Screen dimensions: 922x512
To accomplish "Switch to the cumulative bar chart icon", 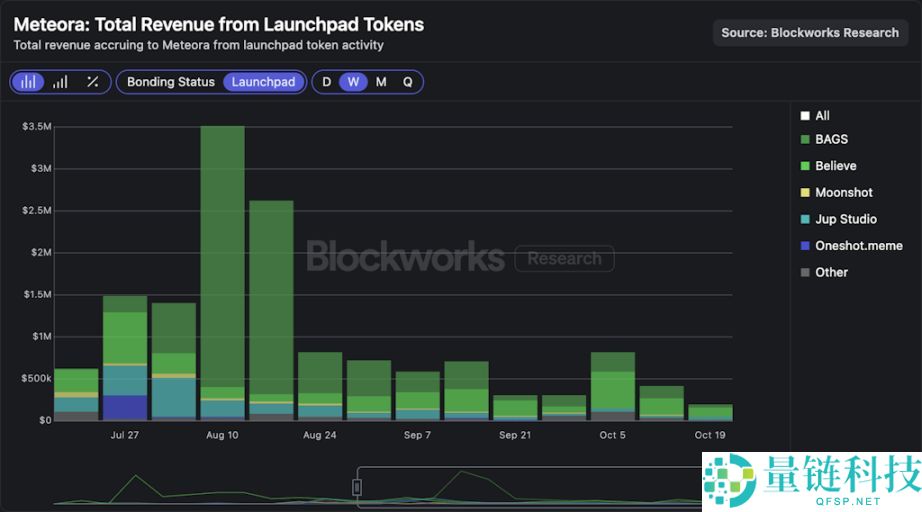I will click(x=60, y=82).
